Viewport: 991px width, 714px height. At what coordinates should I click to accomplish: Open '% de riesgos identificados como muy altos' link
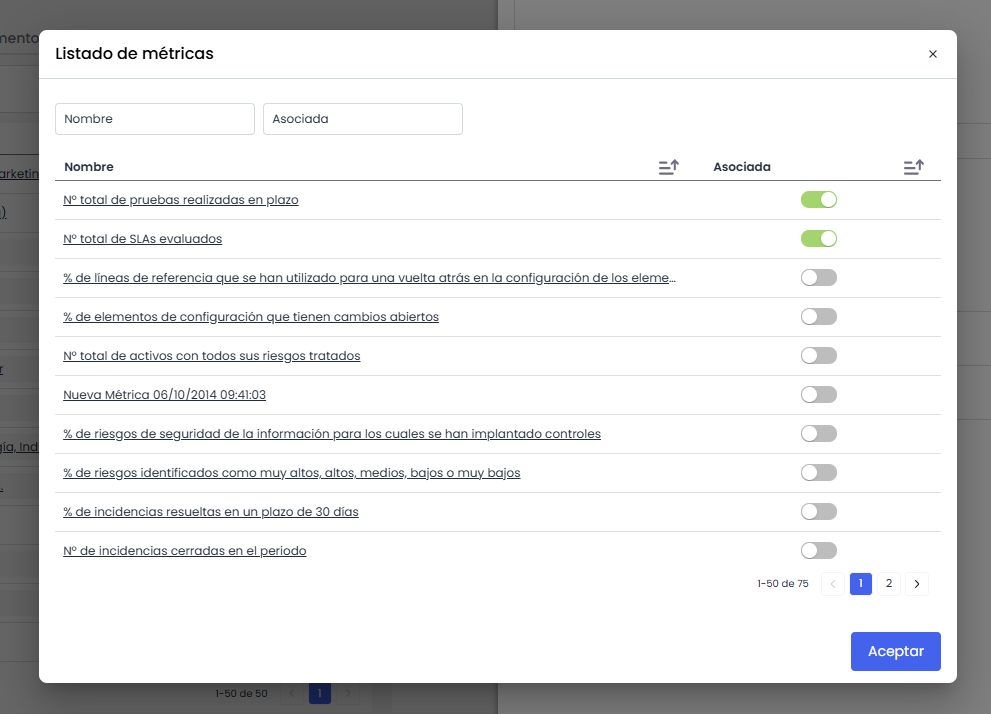[x=291, y=473]
